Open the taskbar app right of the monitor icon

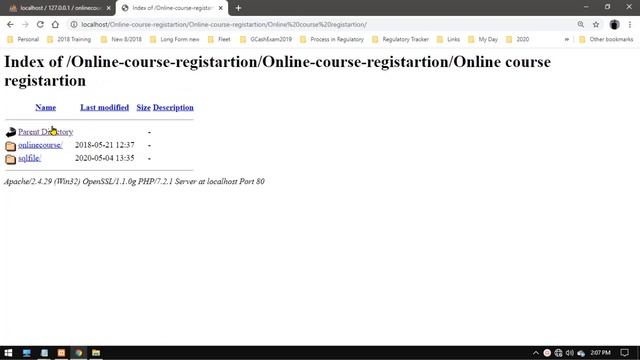[x=44, y=353]
